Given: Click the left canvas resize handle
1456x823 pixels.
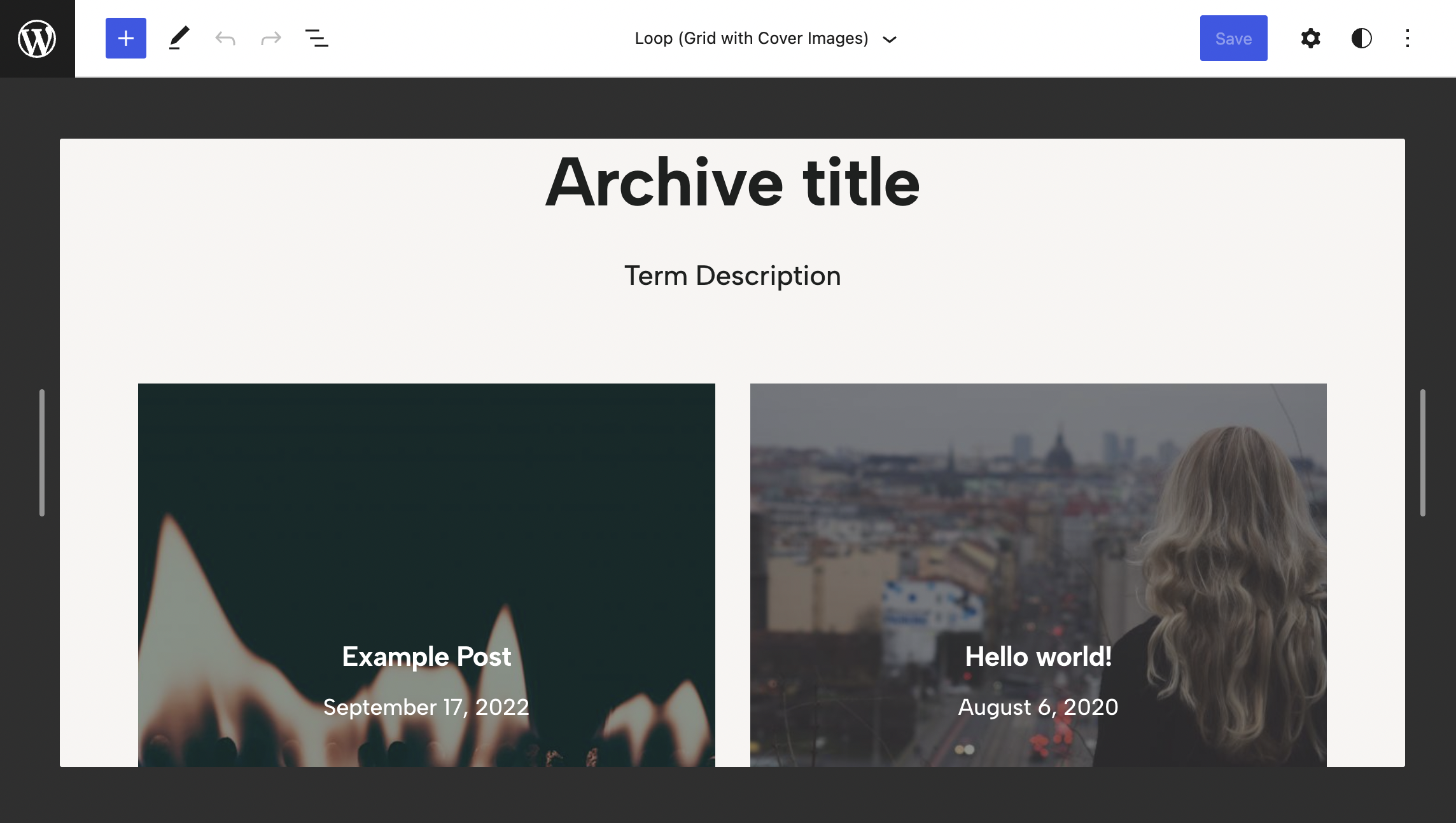Looking at the screenshot, I should 42,453.
